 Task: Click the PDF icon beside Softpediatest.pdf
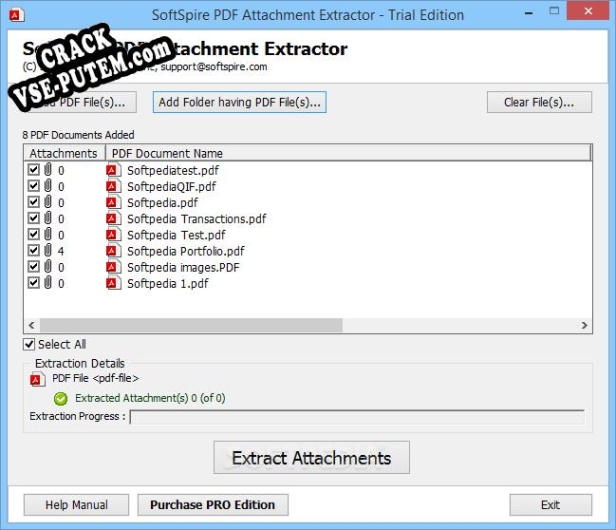point(113,170)
